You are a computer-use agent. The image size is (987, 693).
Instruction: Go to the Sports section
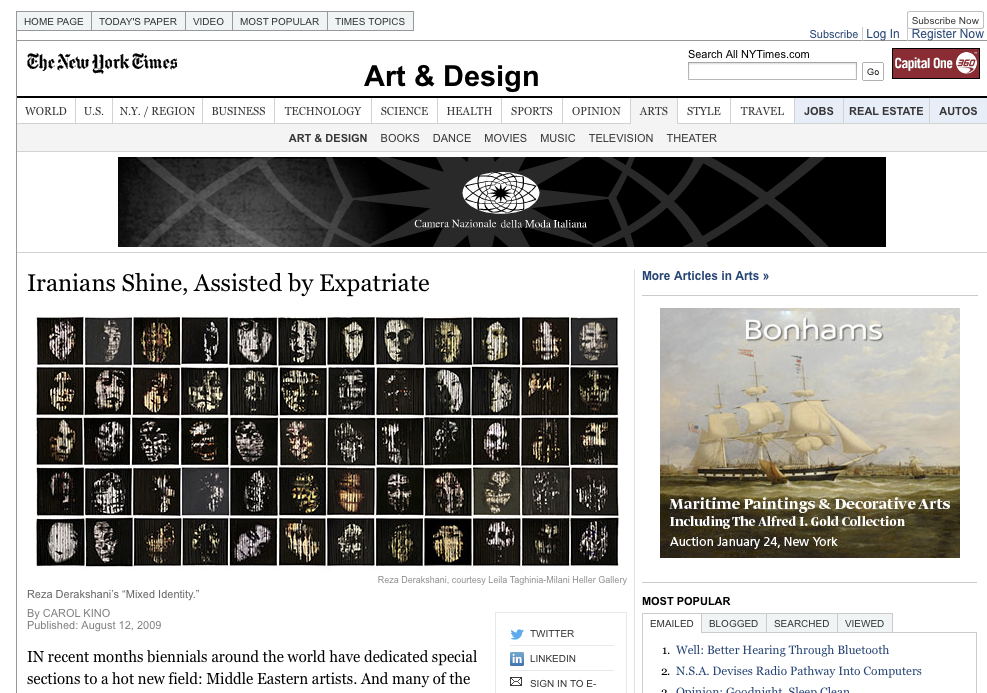[x=532, y=111]
